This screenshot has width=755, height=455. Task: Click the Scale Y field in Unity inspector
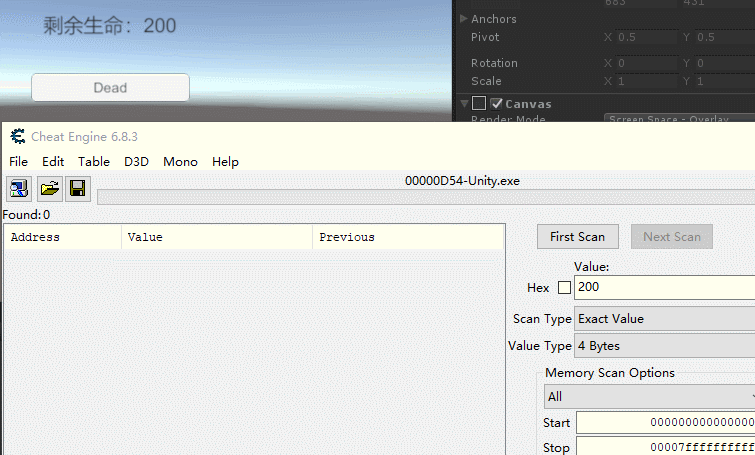[x=725, y=81]
